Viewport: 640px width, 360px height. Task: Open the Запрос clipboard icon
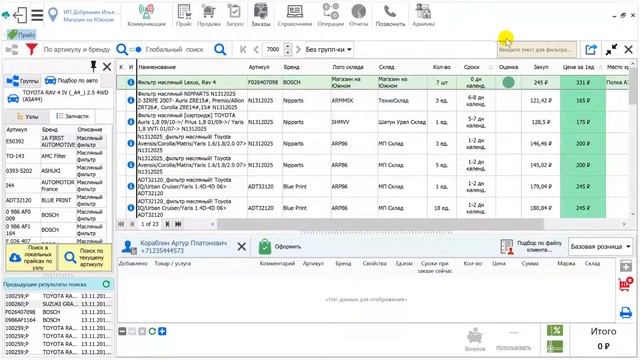[234, 12]
